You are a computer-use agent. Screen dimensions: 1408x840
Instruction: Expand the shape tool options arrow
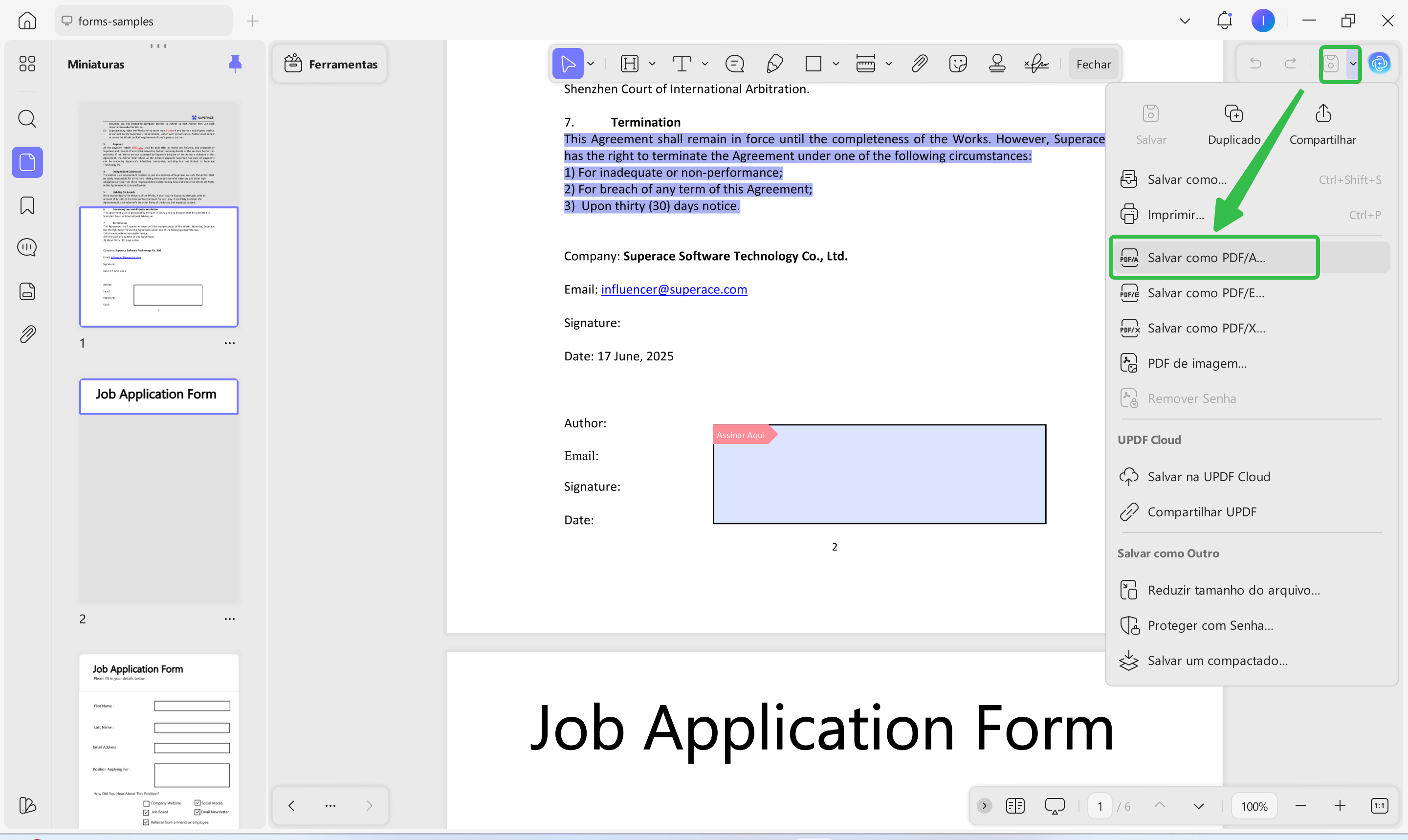click(x=836, y=64)
